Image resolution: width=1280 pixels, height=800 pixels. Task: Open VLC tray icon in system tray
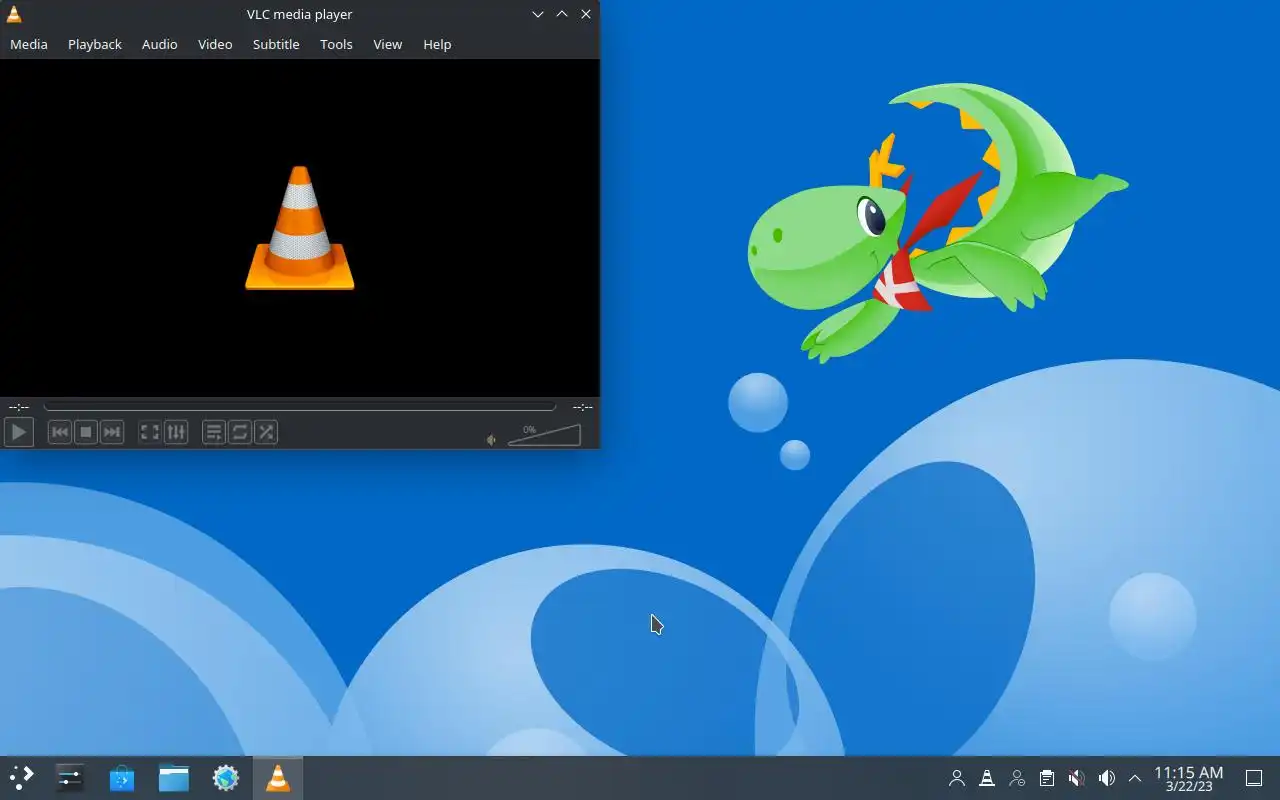[987, 778]
